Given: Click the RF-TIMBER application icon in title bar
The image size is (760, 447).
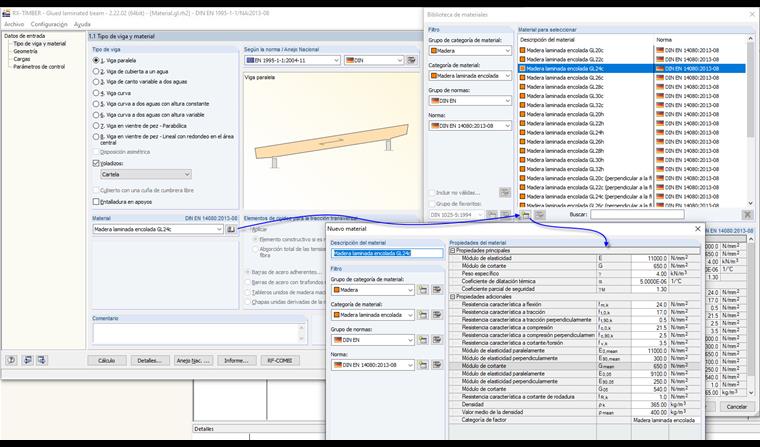Looking at the screenshot, I should [x=6, y=13].
